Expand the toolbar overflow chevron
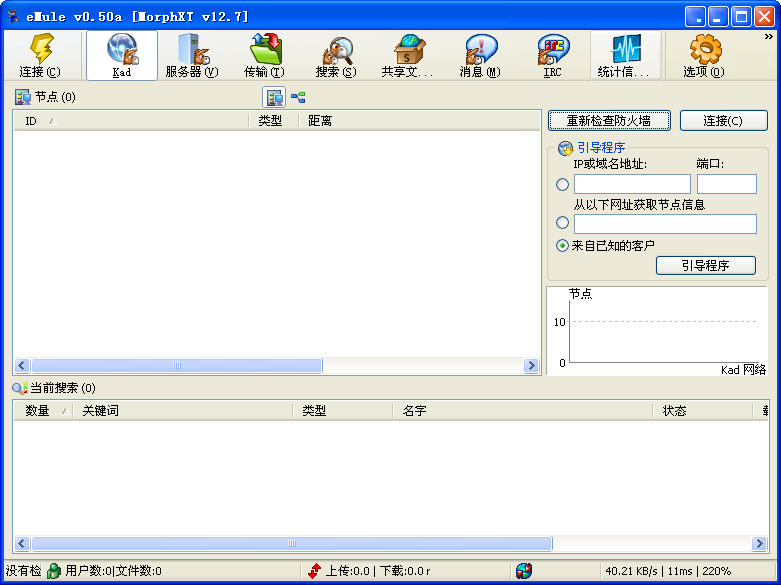The width and height of the screenshot is (781, 585). (768, 36)
